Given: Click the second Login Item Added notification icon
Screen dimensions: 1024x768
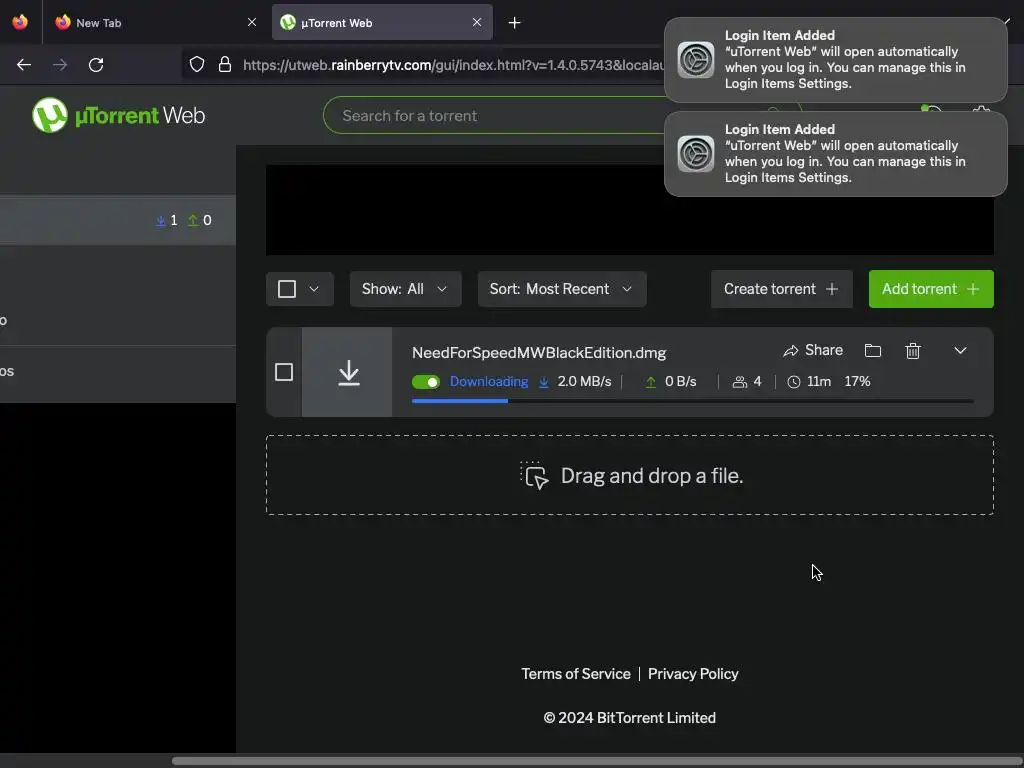Looking at the screenshot, I should (x=696, y=153).
